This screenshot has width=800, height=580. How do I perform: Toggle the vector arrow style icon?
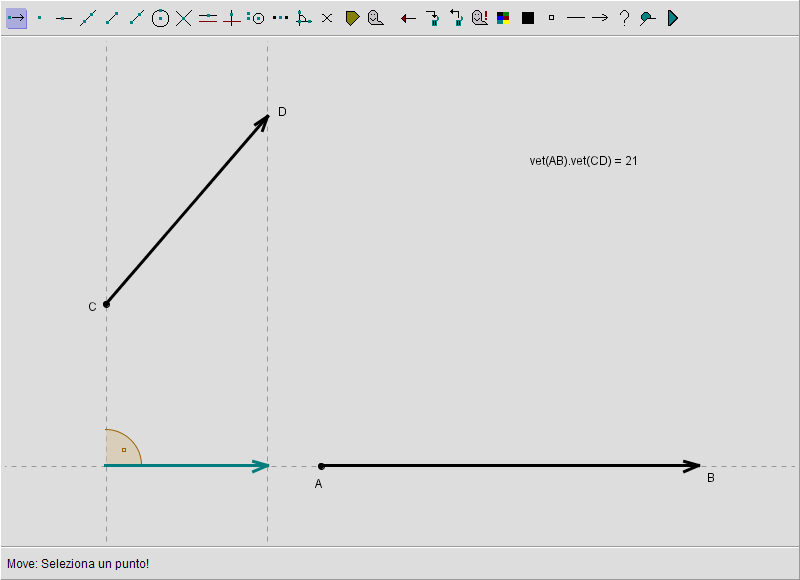pos(600,18)
